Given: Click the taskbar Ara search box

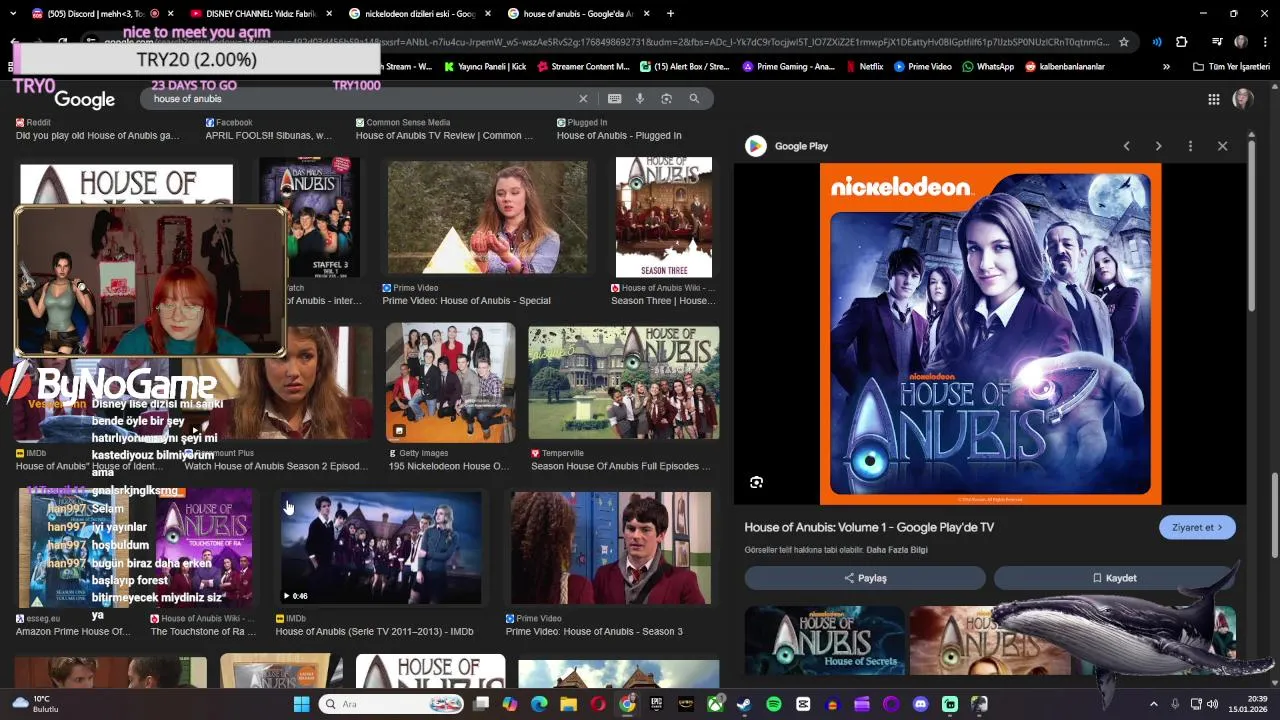Looking at the screenshot, I should [x=393, y=704].
